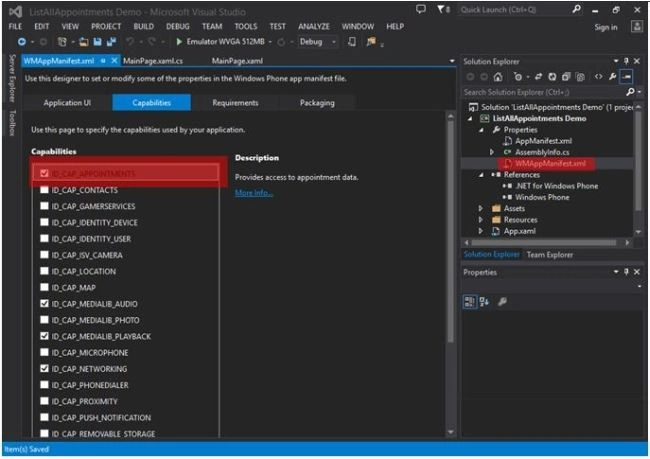
Task: Enable the ID_CAP_CONTACTS checkbox
Action: pos(44,190)
